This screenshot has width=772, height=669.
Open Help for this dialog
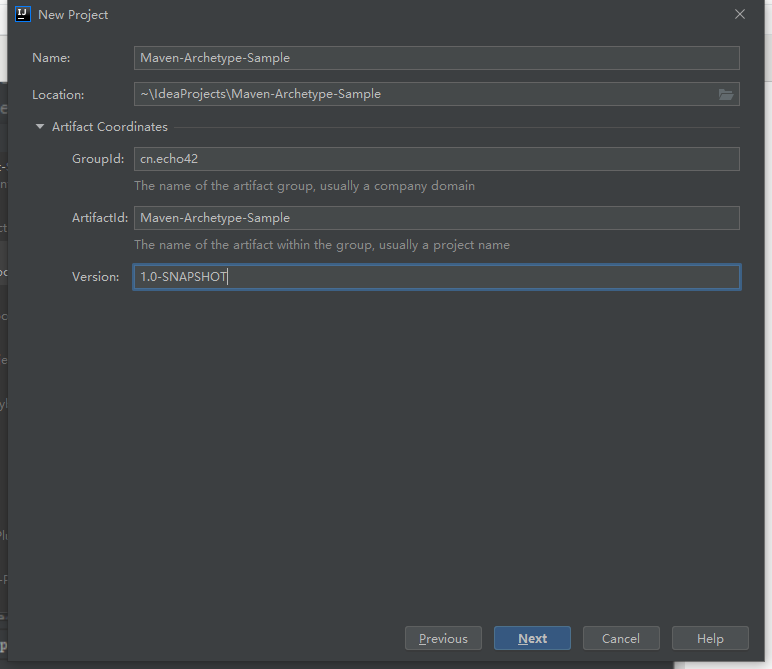coord(710,638)
